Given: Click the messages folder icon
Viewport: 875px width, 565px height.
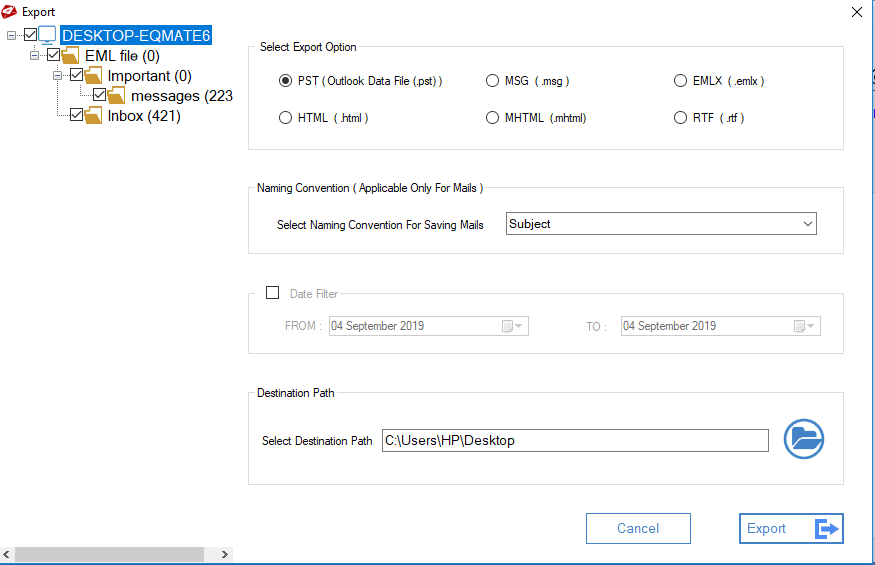Looking at the screenshot, I should pos(116,95).
